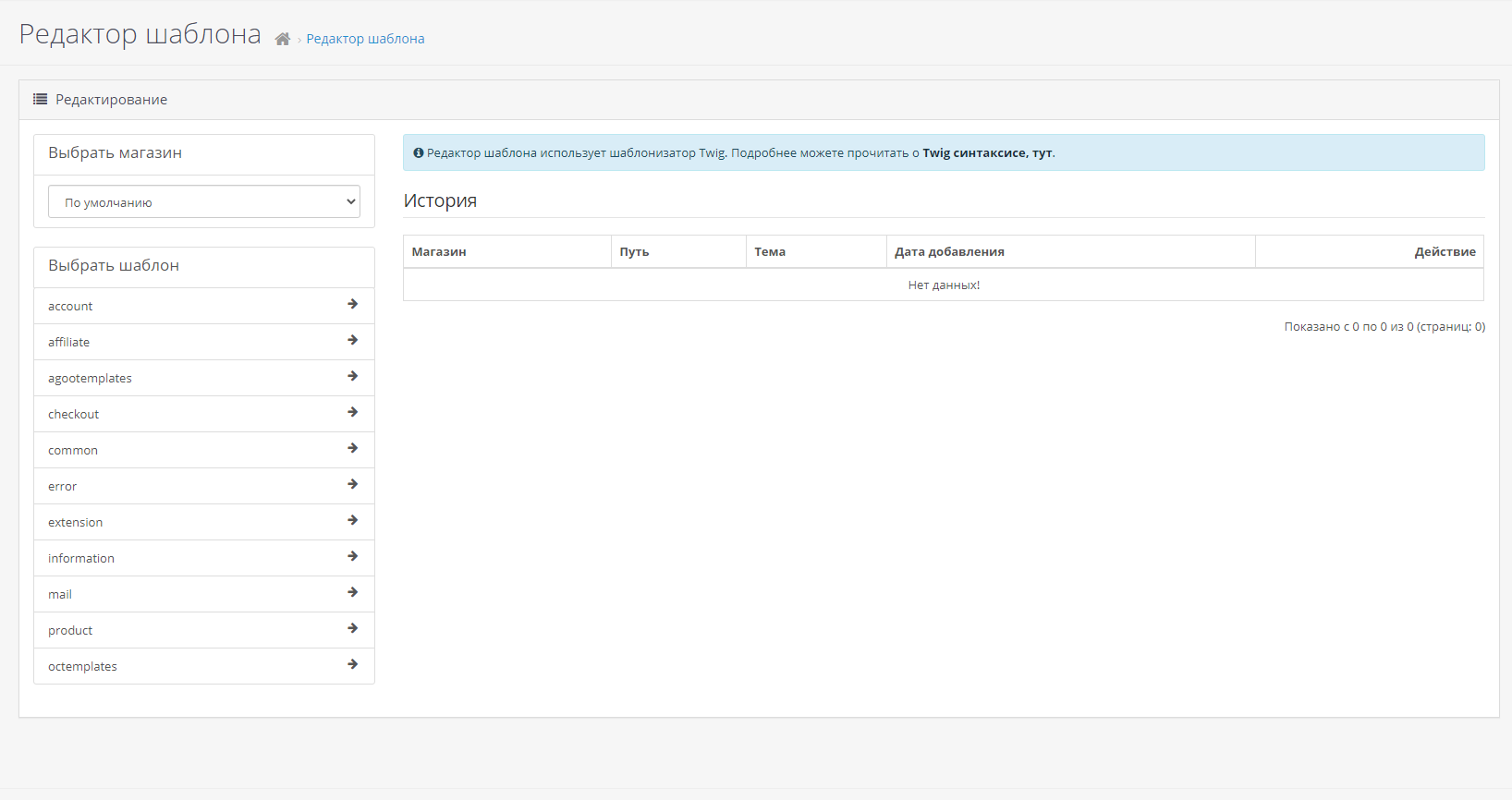1512x800 pixels.
Task: Click arrow icon beside account folder
Action: tap(352, 304)
